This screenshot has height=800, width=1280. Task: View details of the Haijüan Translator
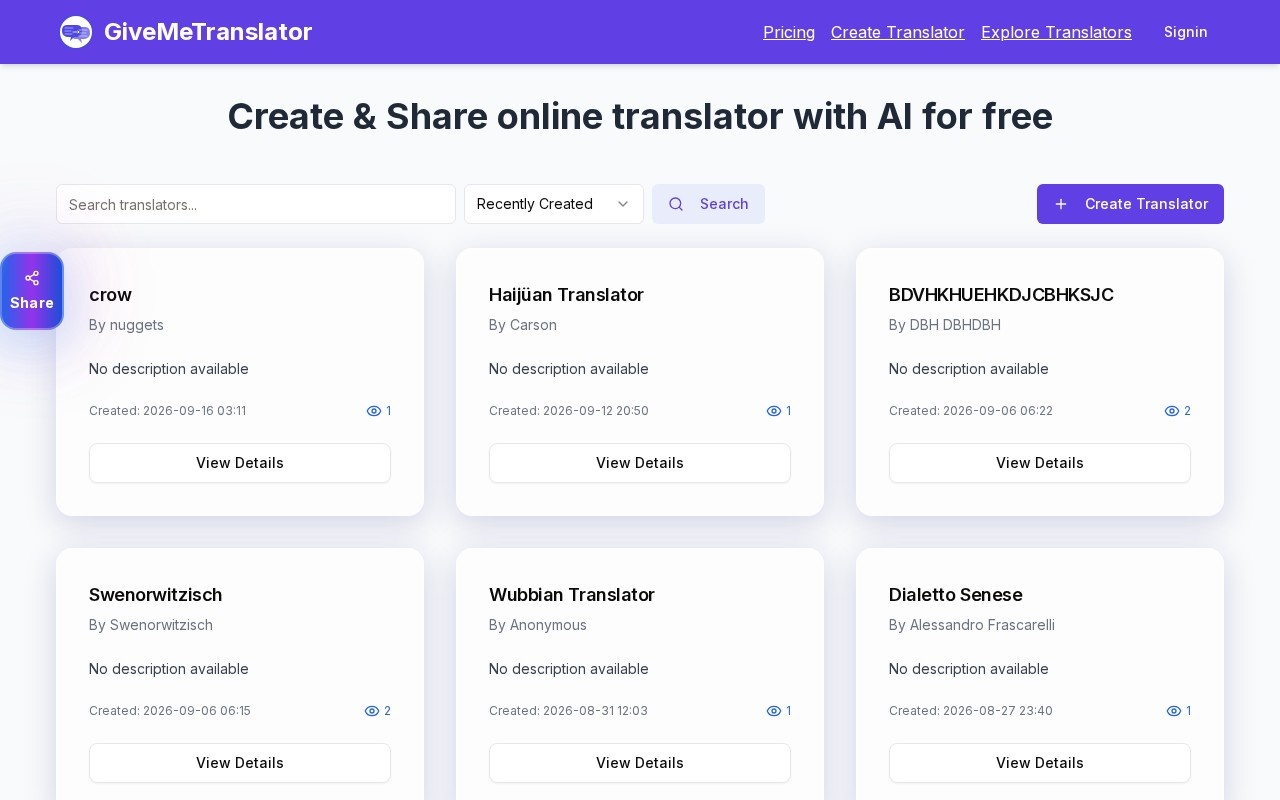[640, 463]
